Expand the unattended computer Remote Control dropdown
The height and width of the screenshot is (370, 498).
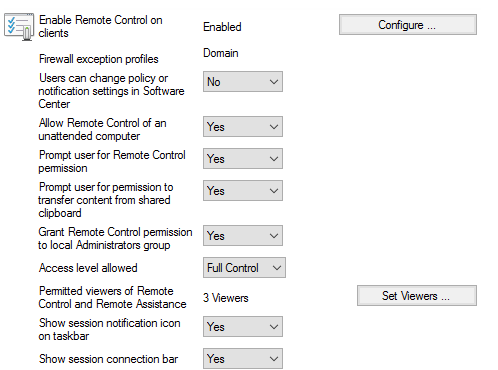click(243, 127)
